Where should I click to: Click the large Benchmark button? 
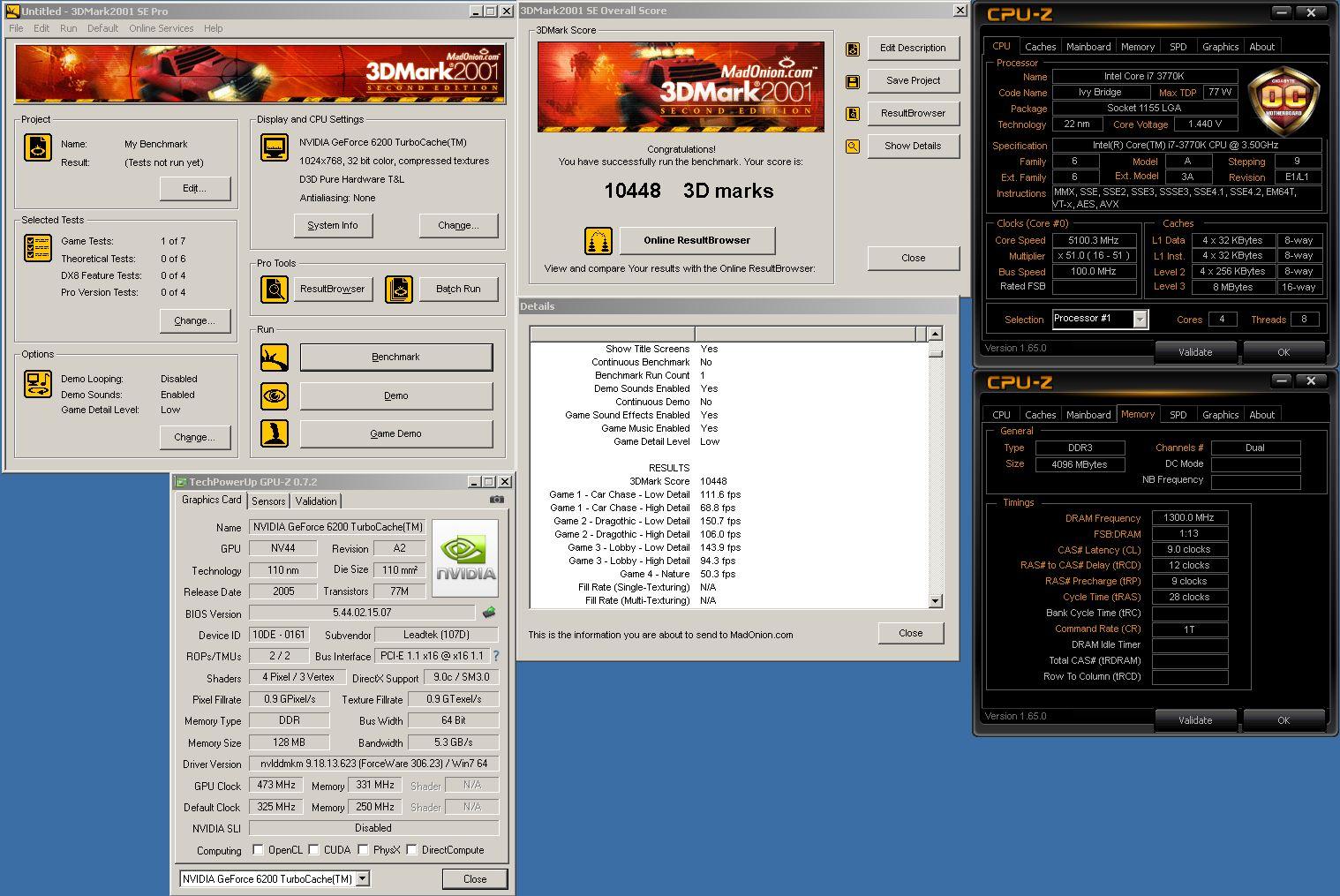tap(396, 357)
